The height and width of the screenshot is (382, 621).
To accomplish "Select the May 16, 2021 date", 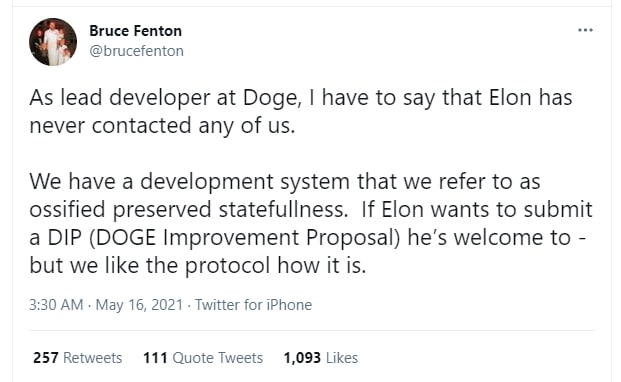I will point(139,305).
